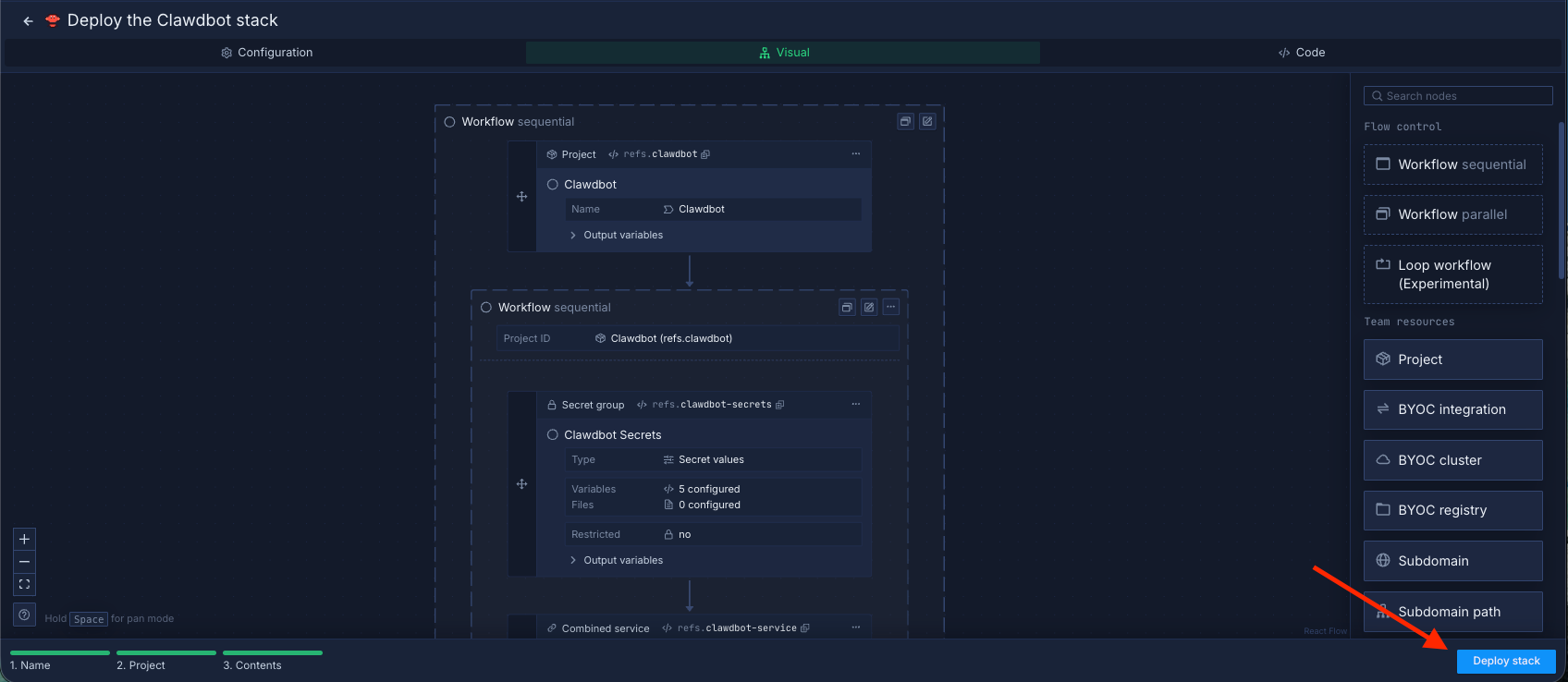Zoom in the canvas with plus button
The width and height of the screenshot is (1568, 682).
25,540
